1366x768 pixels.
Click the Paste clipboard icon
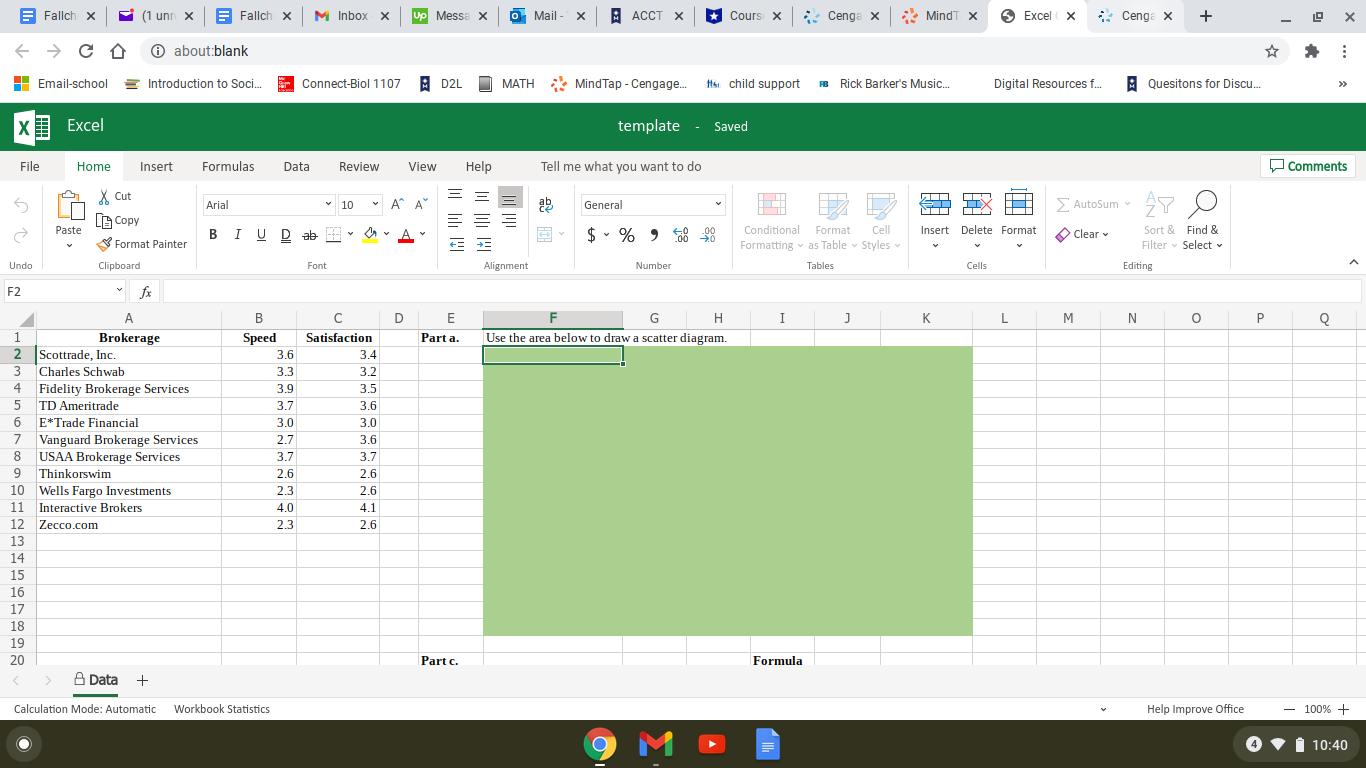[69, 205]
